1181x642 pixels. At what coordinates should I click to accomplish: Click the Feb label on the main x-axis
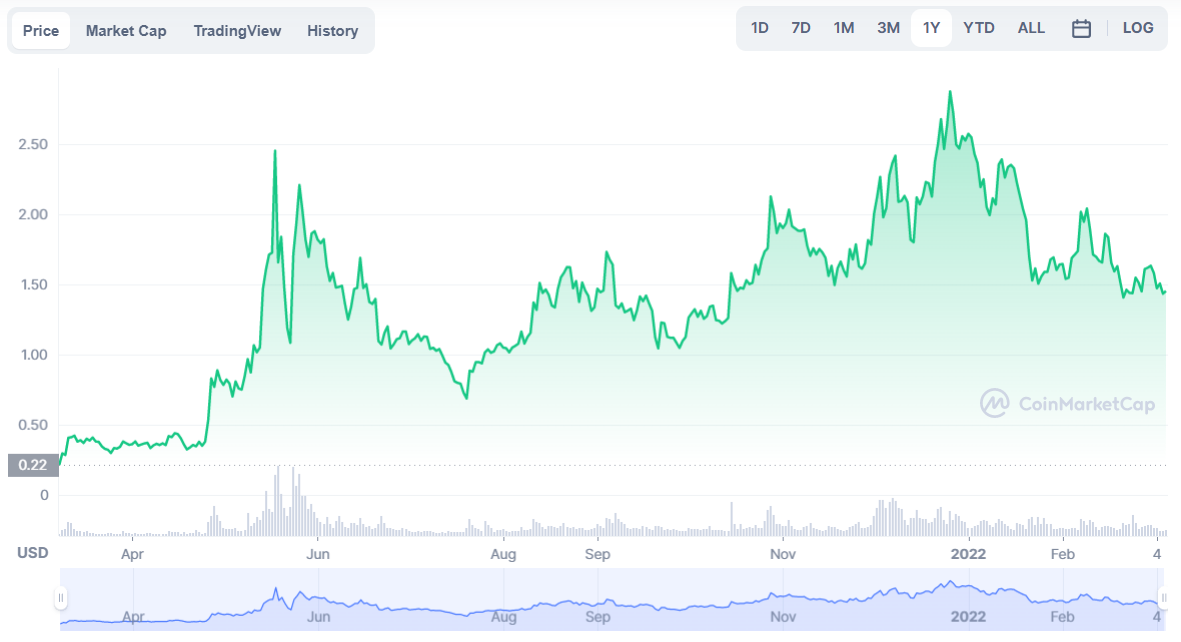pos(1063,554)
